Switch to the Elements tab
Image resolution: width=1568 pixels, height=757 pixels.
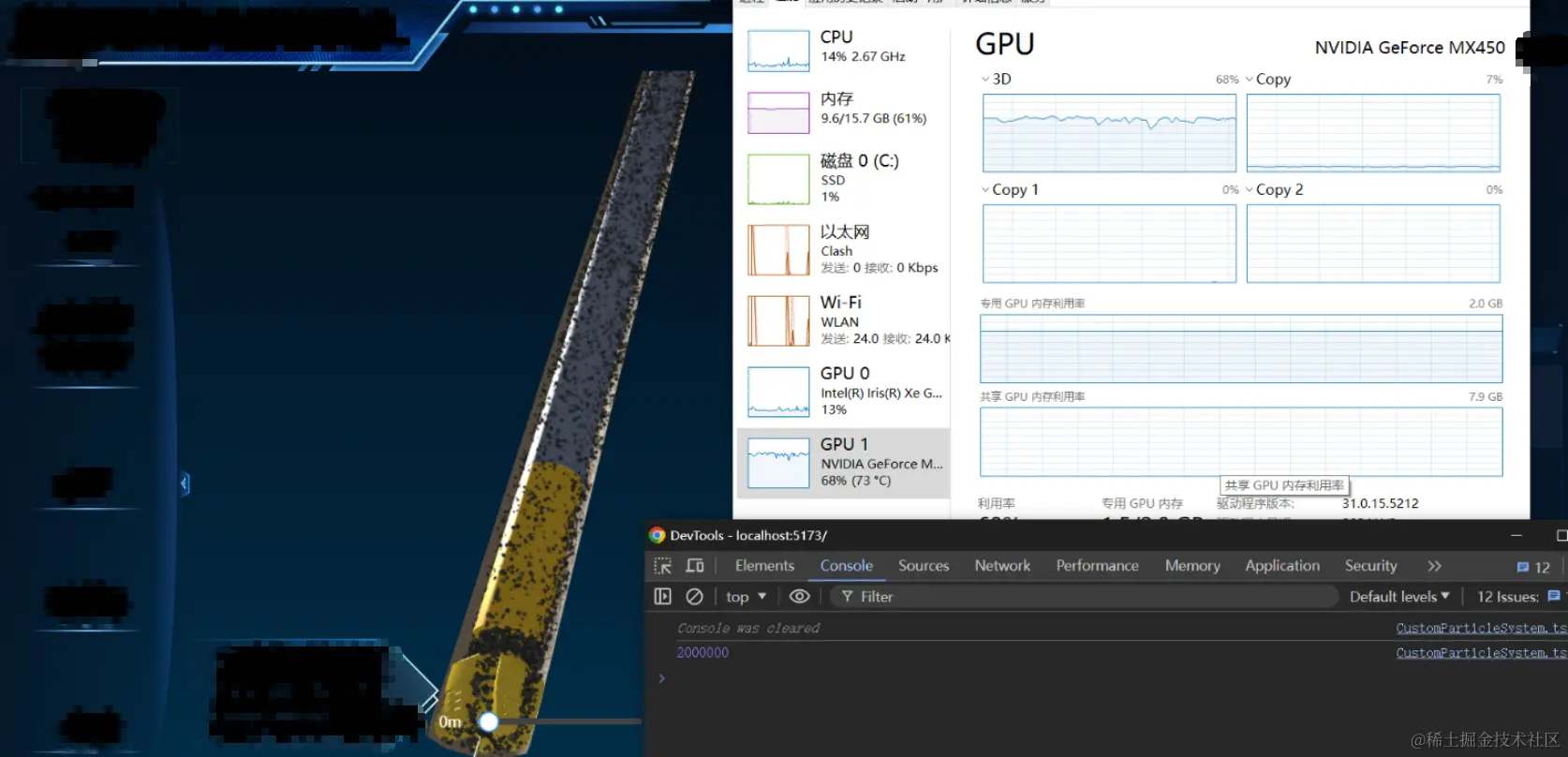(x=764, y=566)
